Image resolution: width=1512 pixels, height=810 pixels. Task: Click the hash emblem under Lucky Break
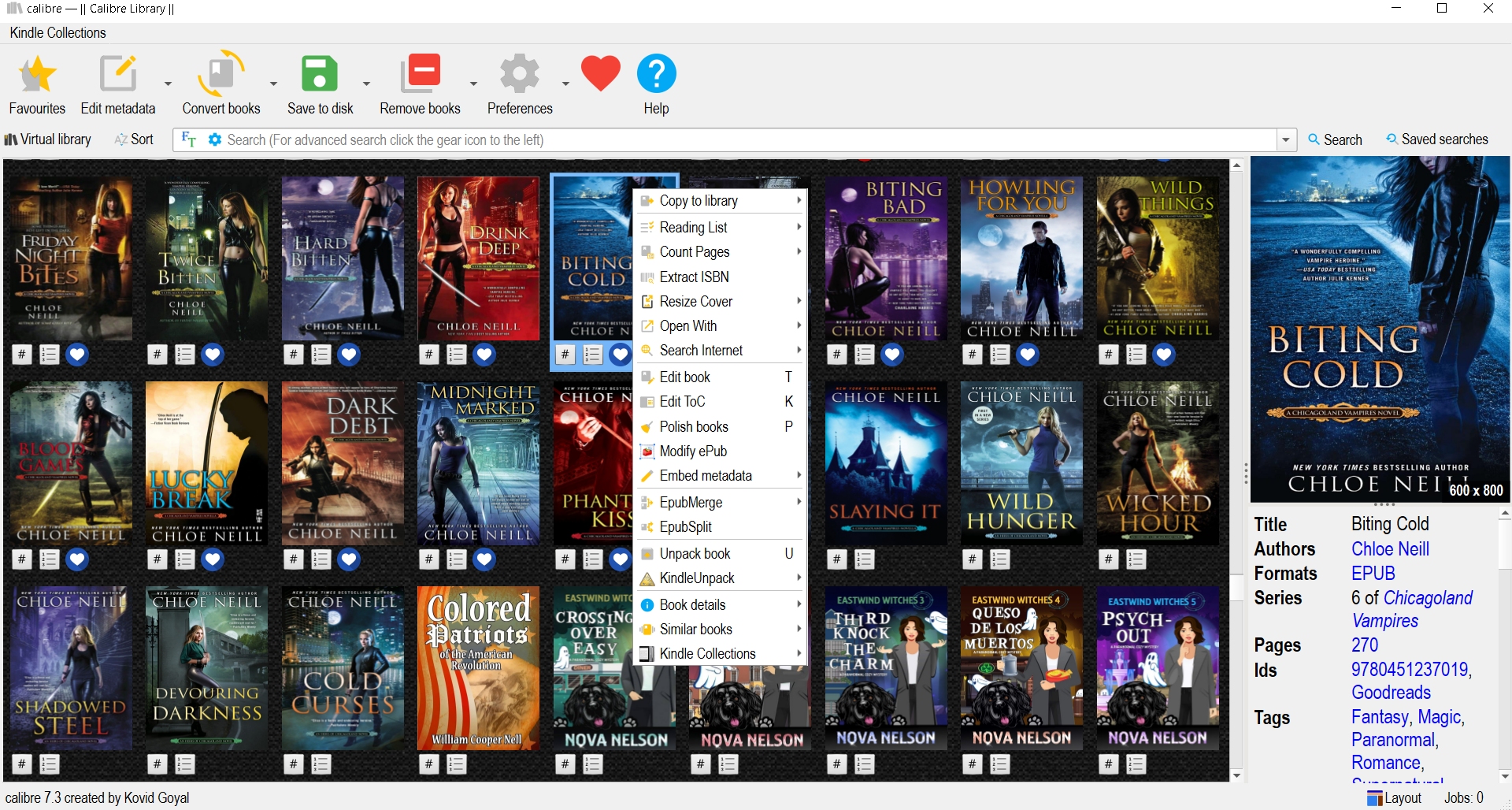[x=157, y=559]
